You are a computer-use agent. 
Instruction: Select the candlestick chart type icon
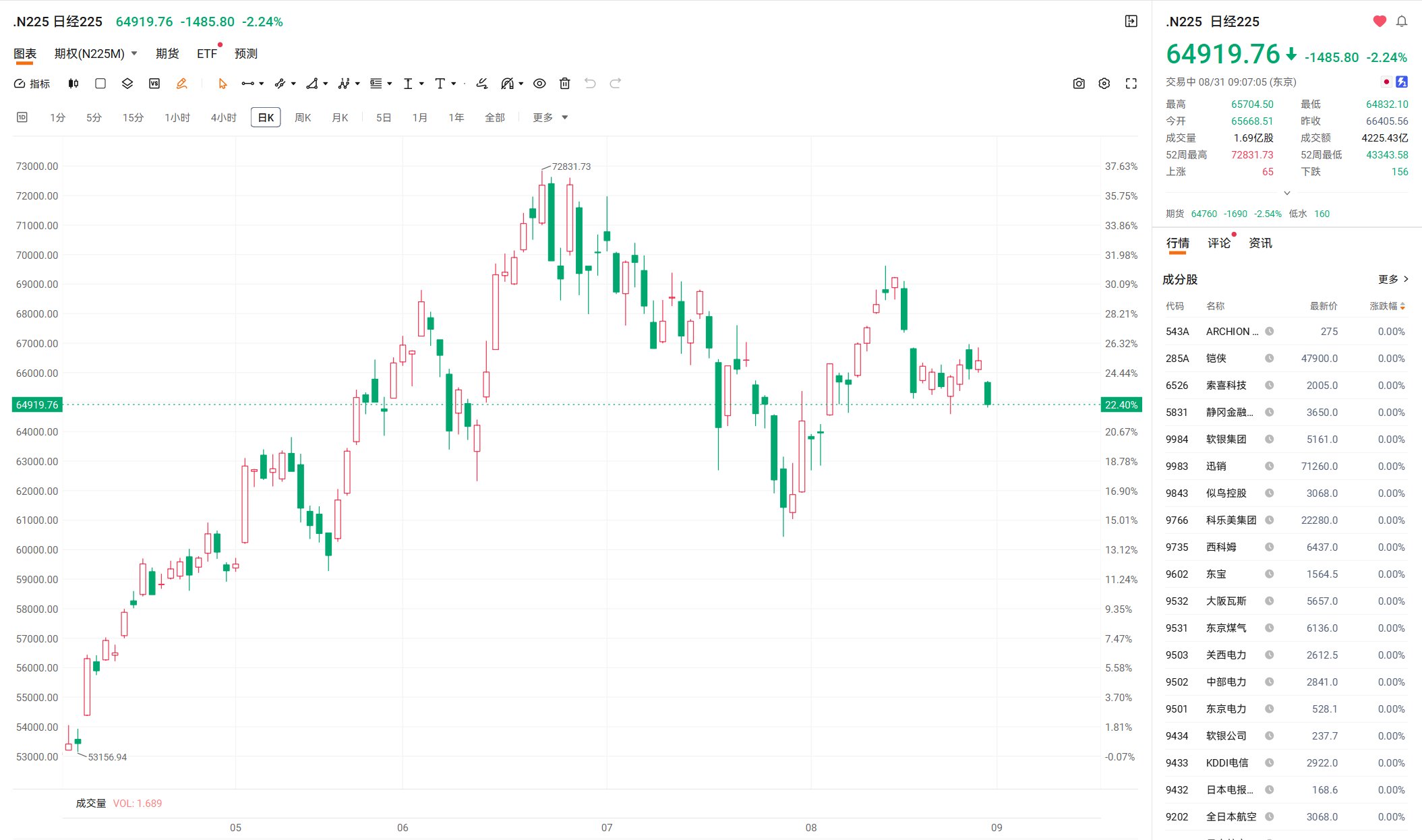point(73,84)
